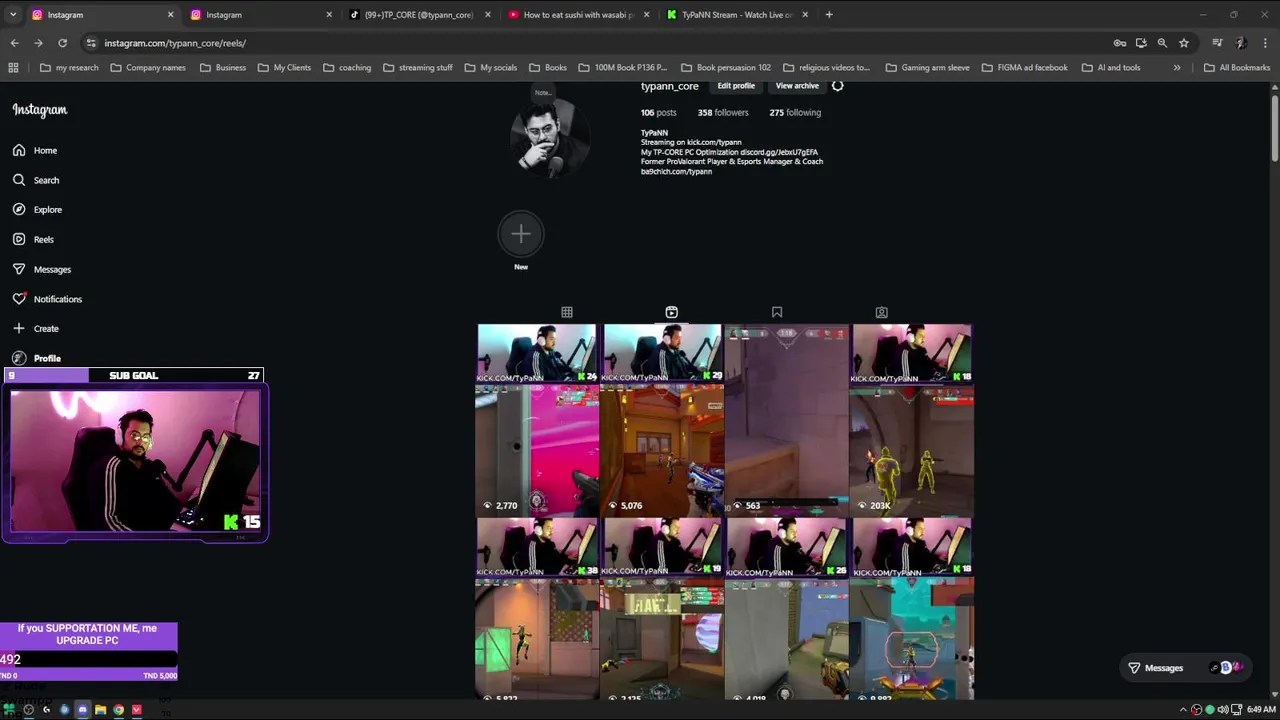This screenshot has width=1280, height=720.
Task: Open browser zoom icon in address bar
Action: pos(1162,43)
